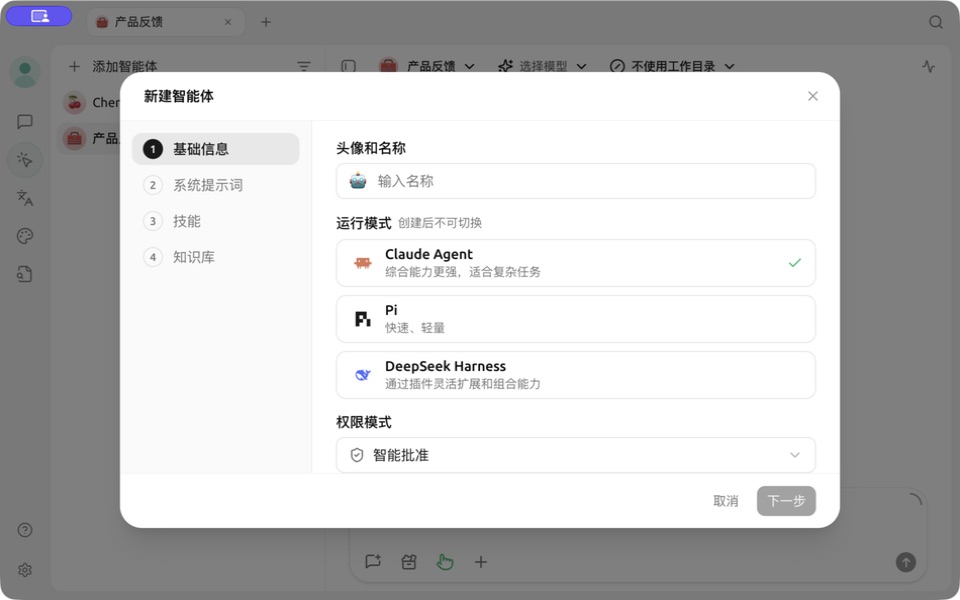Open the help question mark icon
Image resolution: width=960 pixels, height=600 pixels.
coord(25,530)
